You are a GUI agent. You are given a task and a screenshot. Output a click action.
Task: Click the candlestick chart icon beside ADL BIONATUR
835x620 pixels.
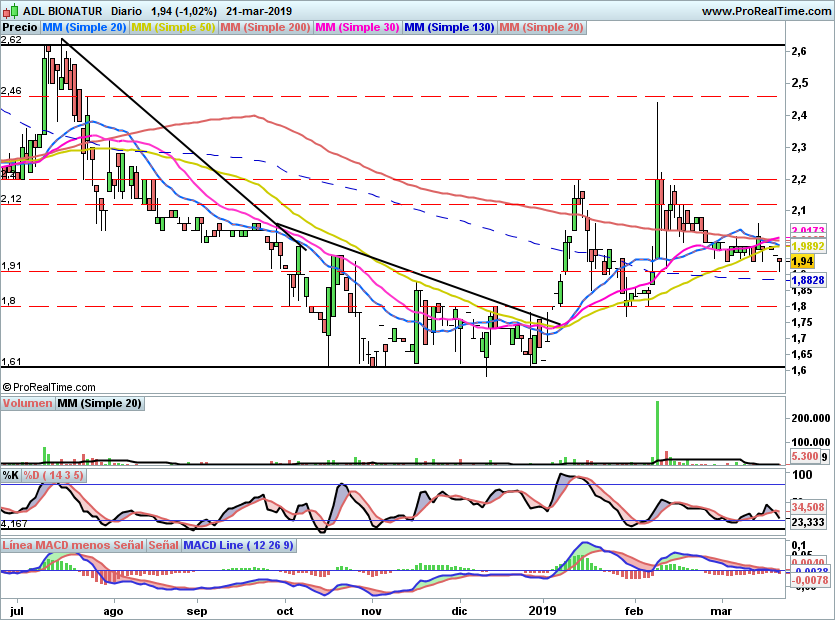(x=12, y=10)
